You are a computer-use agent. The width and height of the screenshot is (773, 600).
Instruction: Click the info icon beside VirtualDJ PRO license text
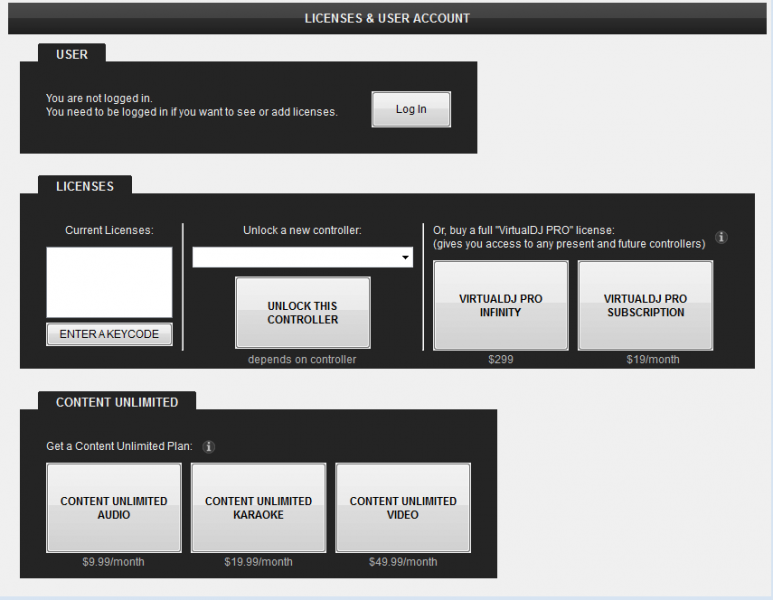721,237
